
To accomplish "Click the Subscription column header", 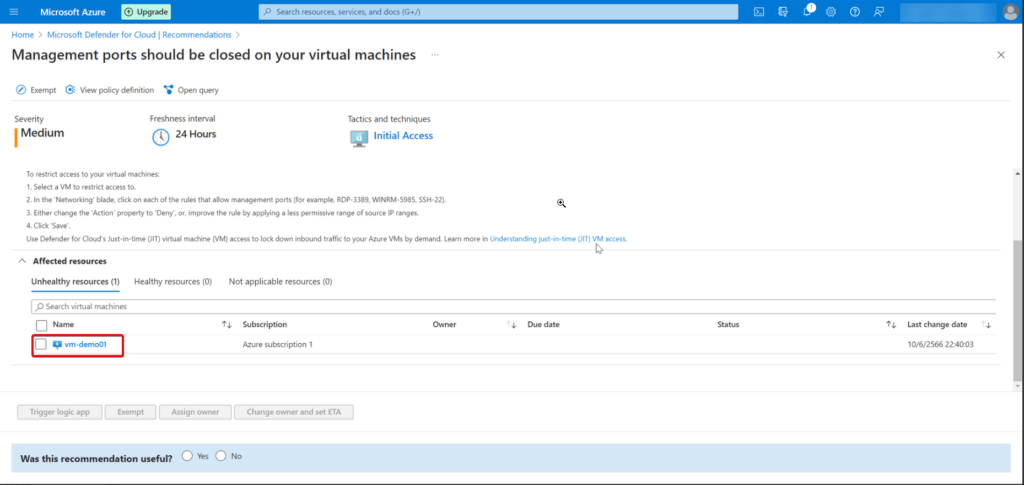I will point(264,324).
